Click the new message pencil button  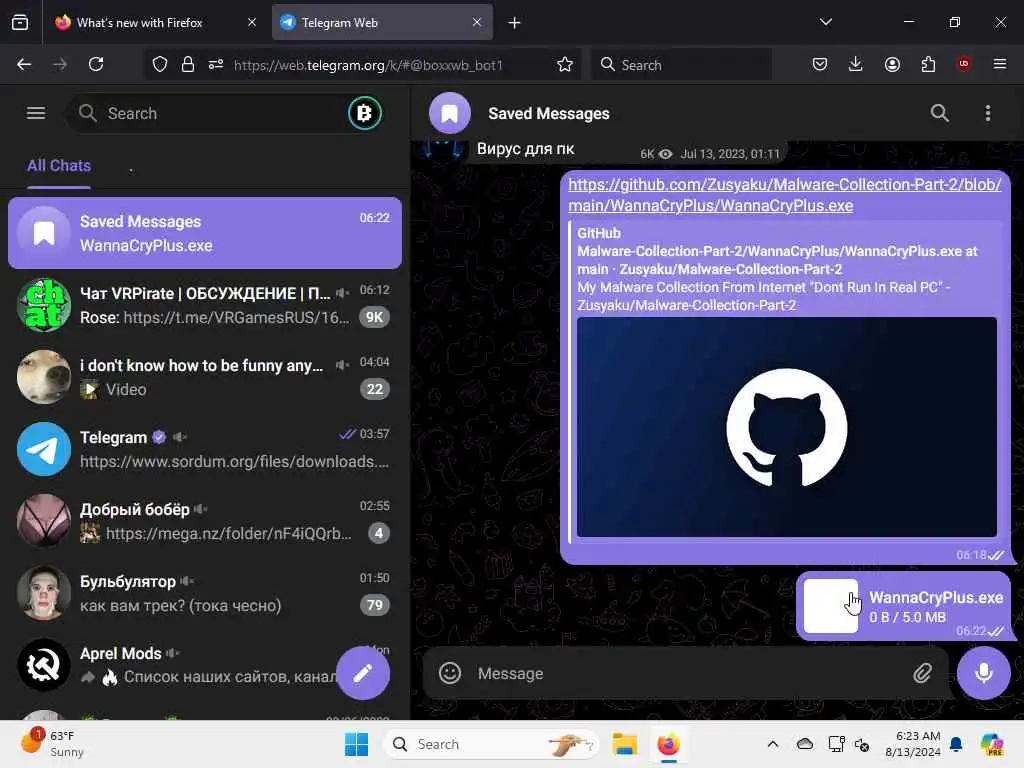pyautogui.click(x=363, y=673)
